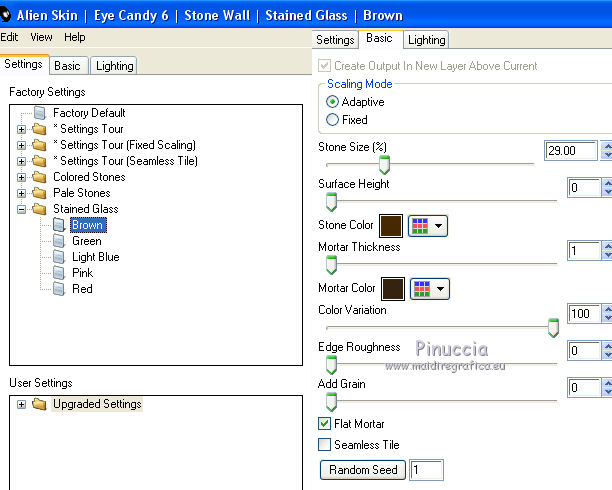Click the Stone Color palette grid icon

click(420, 226)
